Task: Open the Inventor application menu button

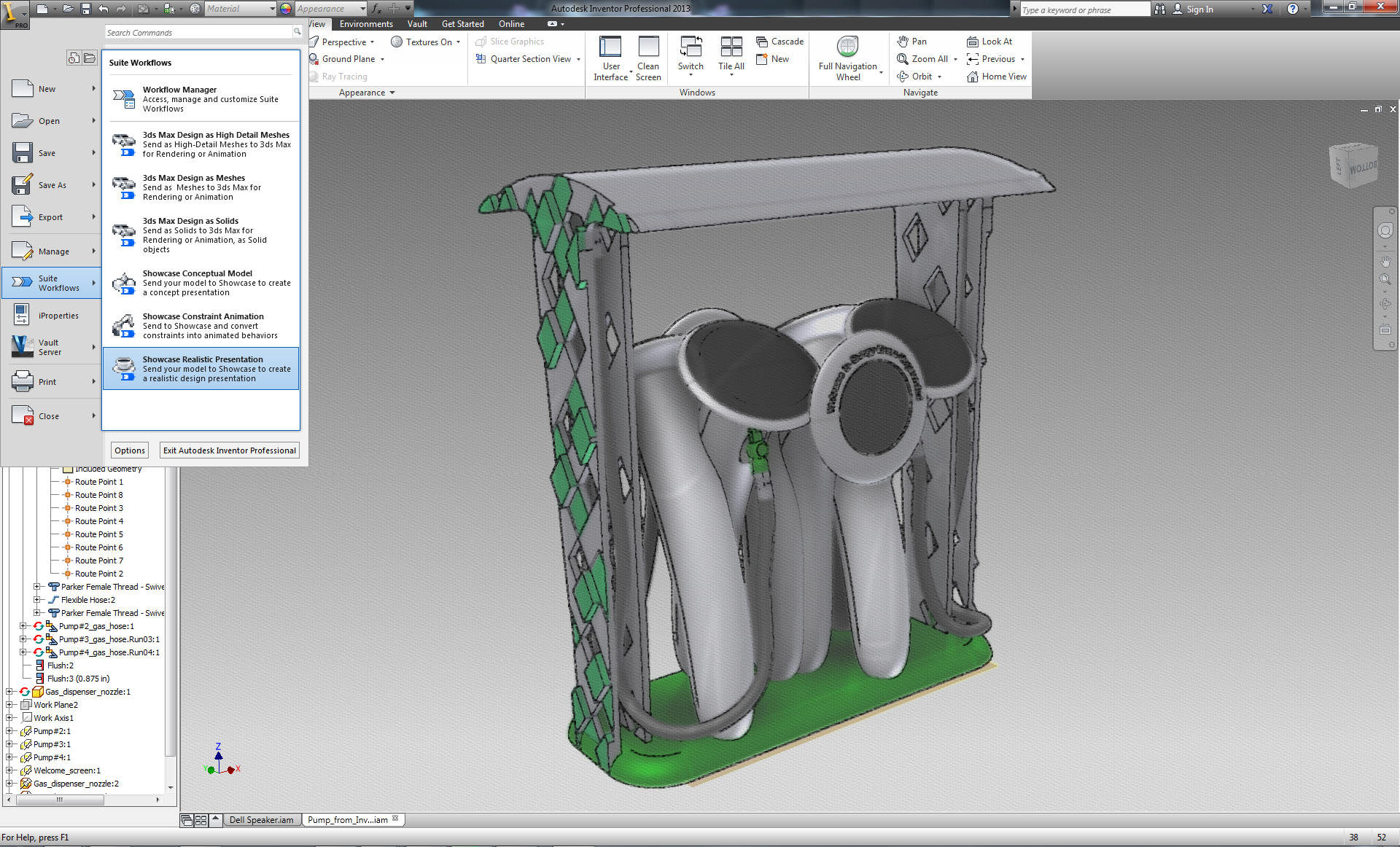Action: point(15,13)
